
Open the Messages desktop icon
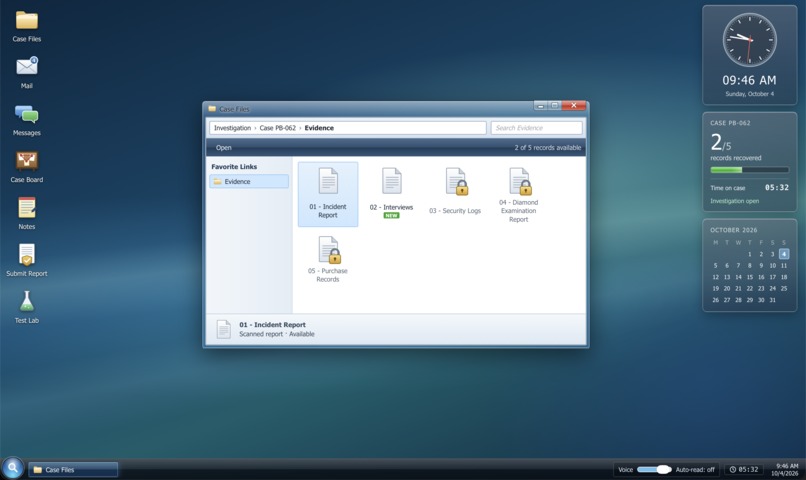coord(27,120)
